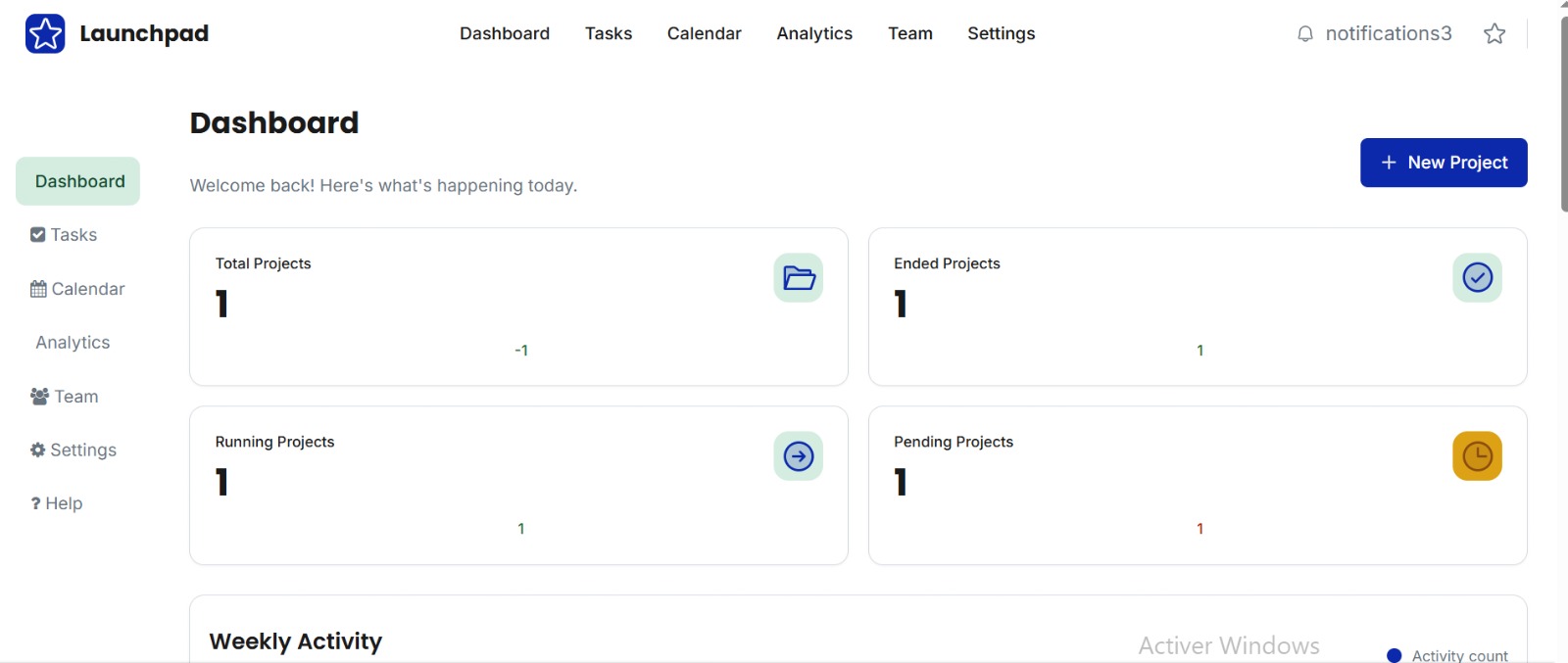This screenshot has height=663, width=1568.
Task: Click the Total Projects folder icon
Action: (798, 278)
